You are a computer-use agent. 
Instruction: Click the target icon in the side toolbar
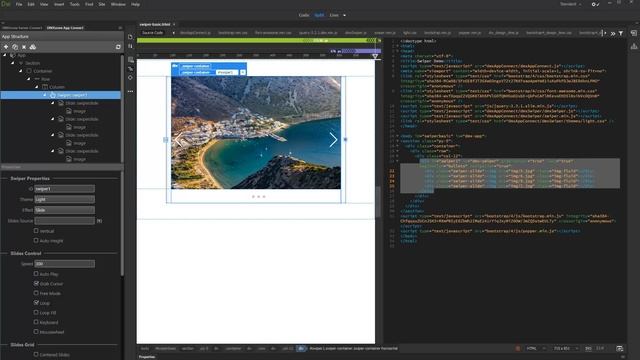131,78
